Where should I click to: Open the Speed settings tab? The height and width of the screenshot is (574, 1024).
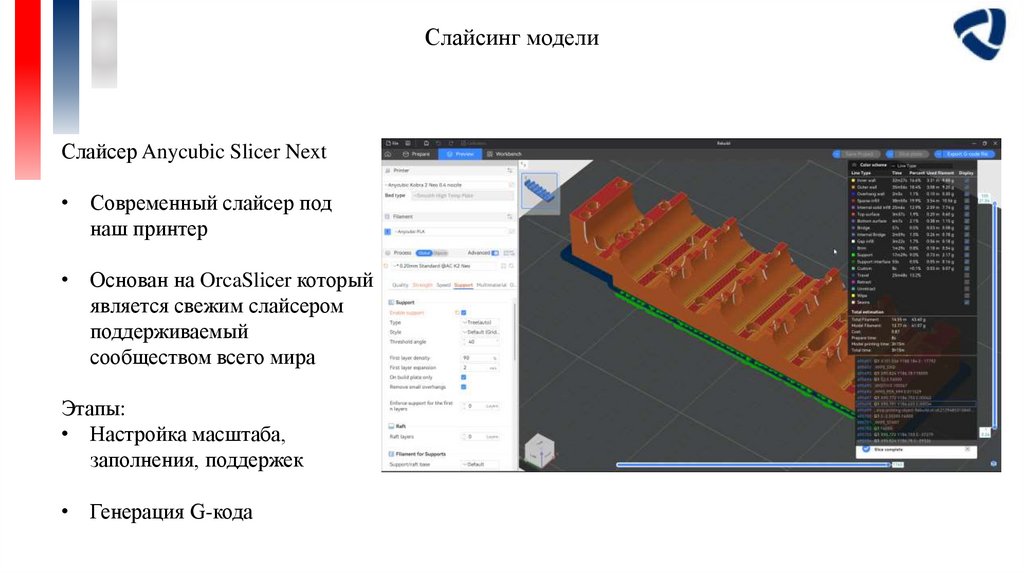pos(443,285)
